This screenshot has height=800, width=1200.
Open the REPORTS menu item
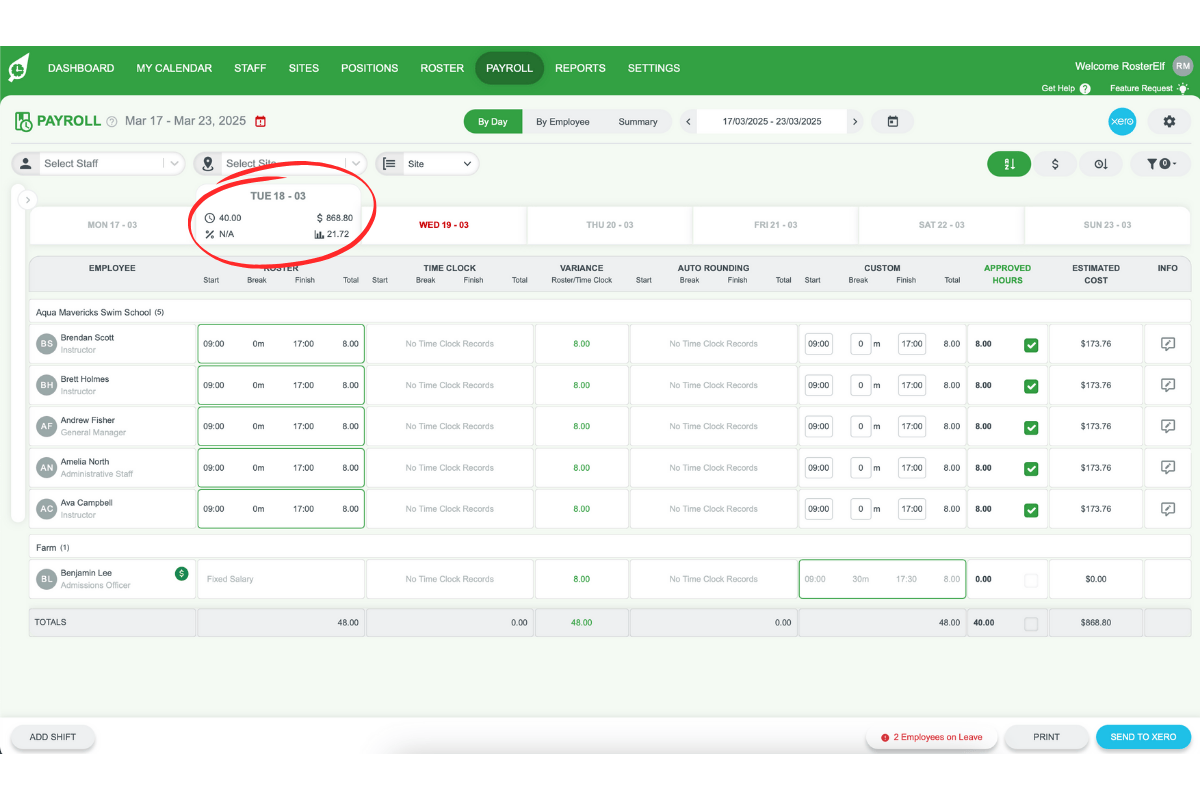pos(580,68)
